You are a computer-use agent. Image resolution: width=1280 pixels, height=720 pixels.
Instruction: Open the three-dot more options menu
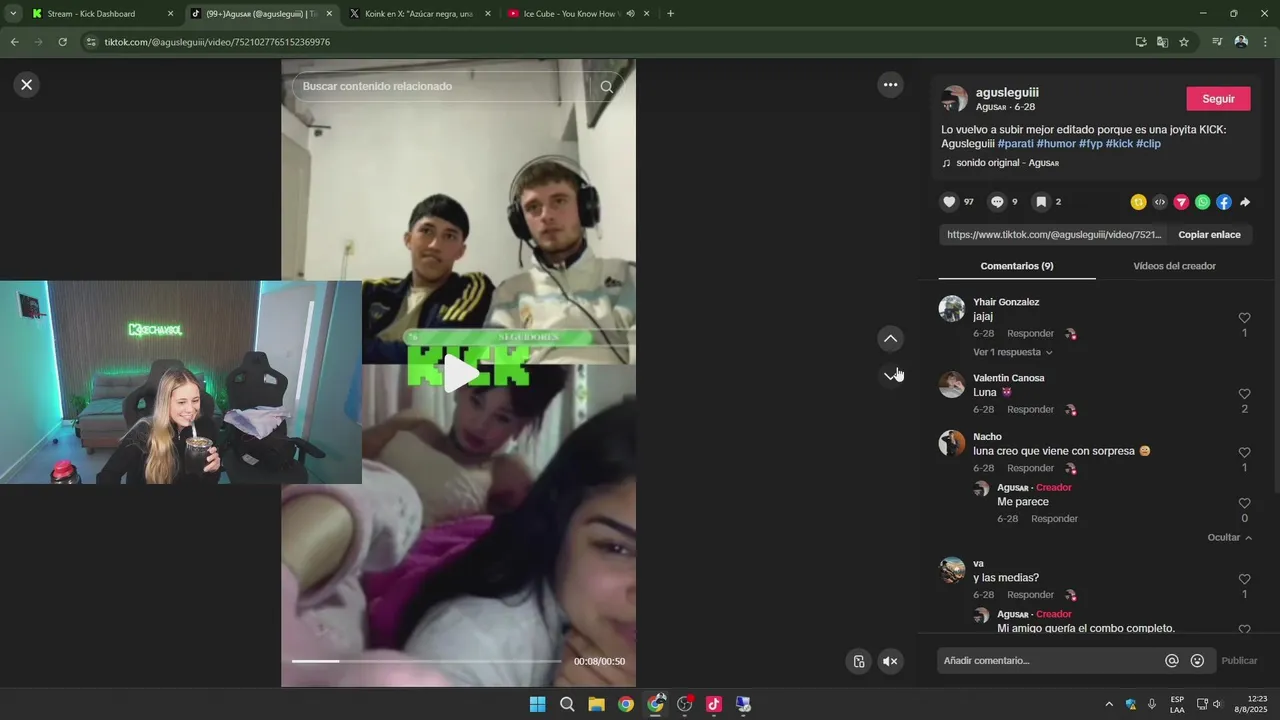click(890, 85)
